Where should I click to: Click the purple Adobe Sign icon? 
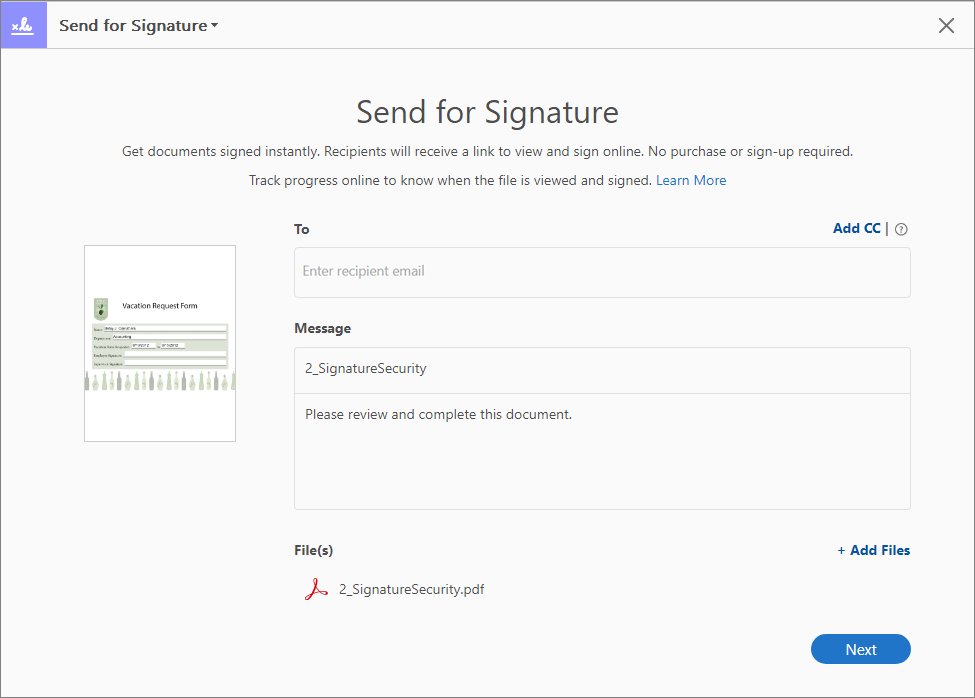[23, 25]
